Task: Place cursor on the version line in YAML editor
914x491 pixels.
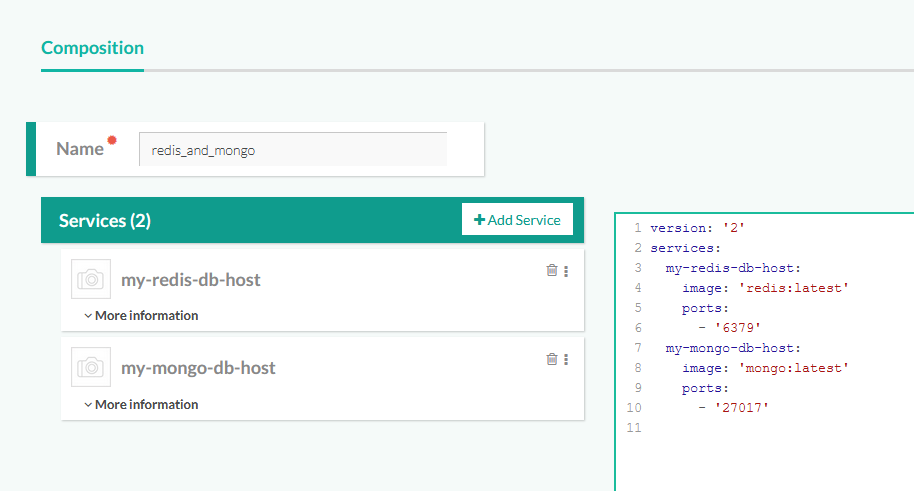Action: point(697,228)
